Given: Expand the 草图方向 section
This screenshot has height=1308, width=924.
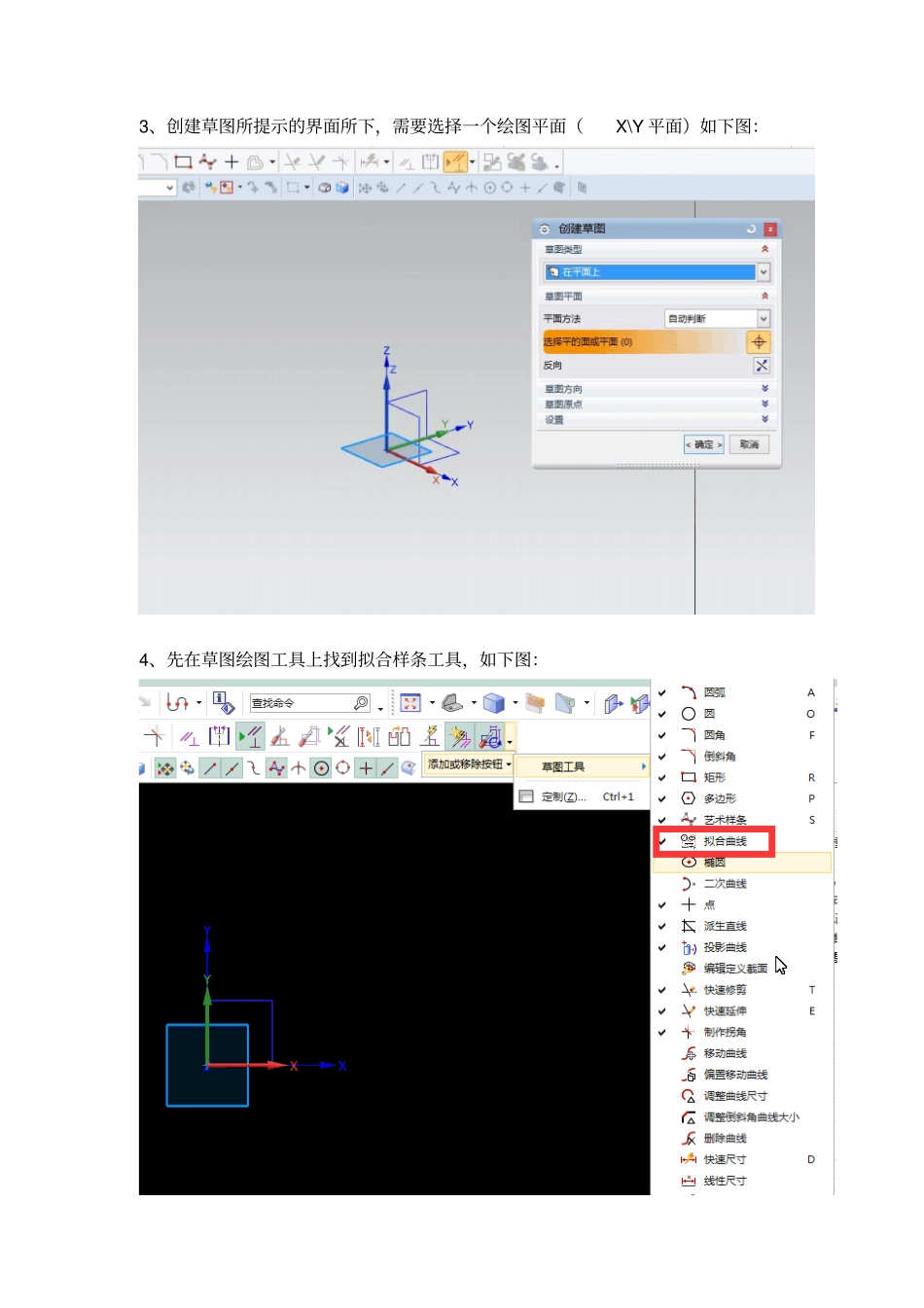Looking at the screenshot, I should 764,389.
